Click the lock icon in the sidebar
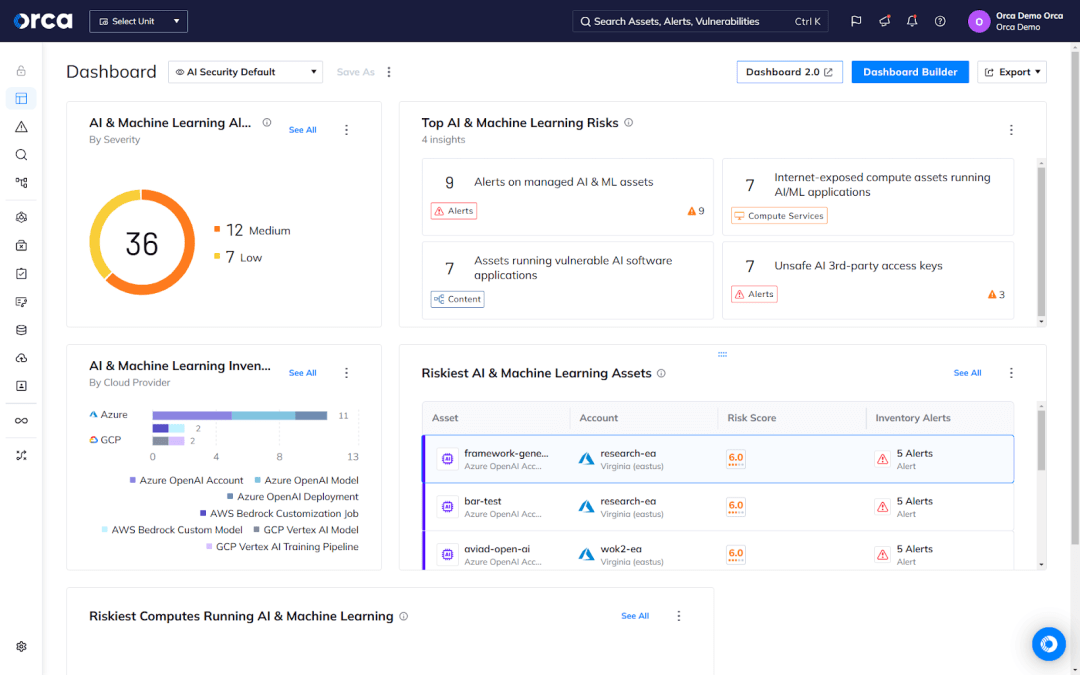The width and height of the screenshot is (1080, 675). [21, 71]
